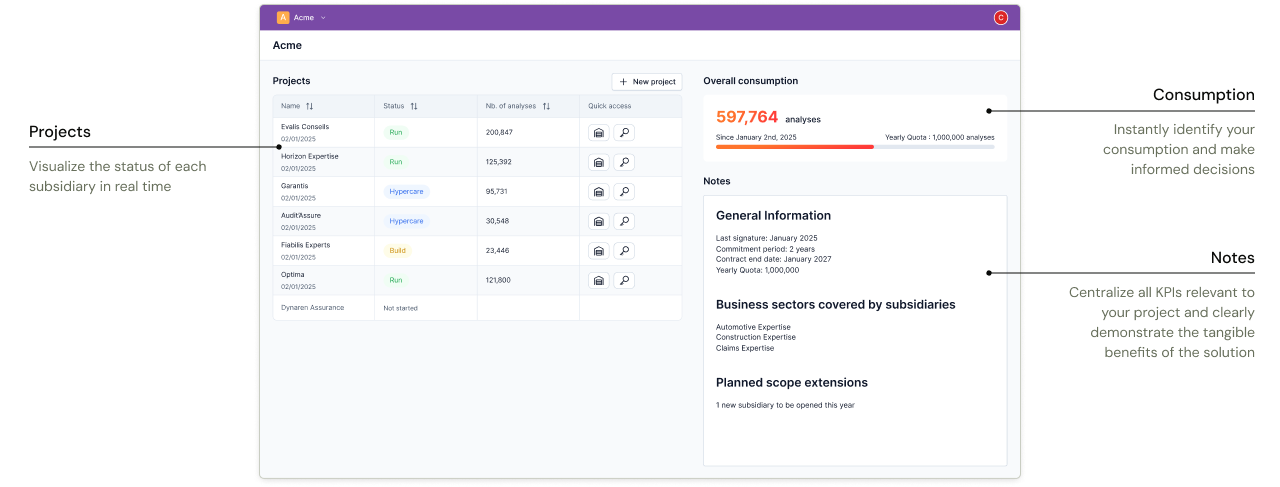1280x487 pixels.
Task: Expand the Acme workspace dropdown chevron
Action: coord(323,18)
